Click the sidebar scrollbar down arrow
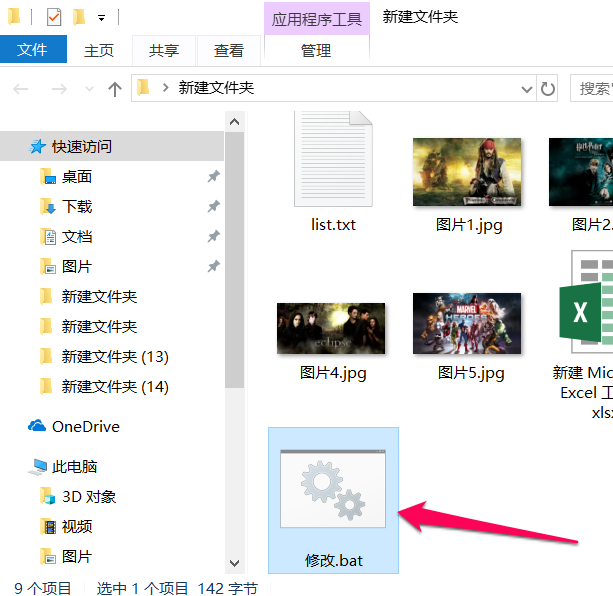This screenshot has width=613, height=596. [x=235, y=564]
